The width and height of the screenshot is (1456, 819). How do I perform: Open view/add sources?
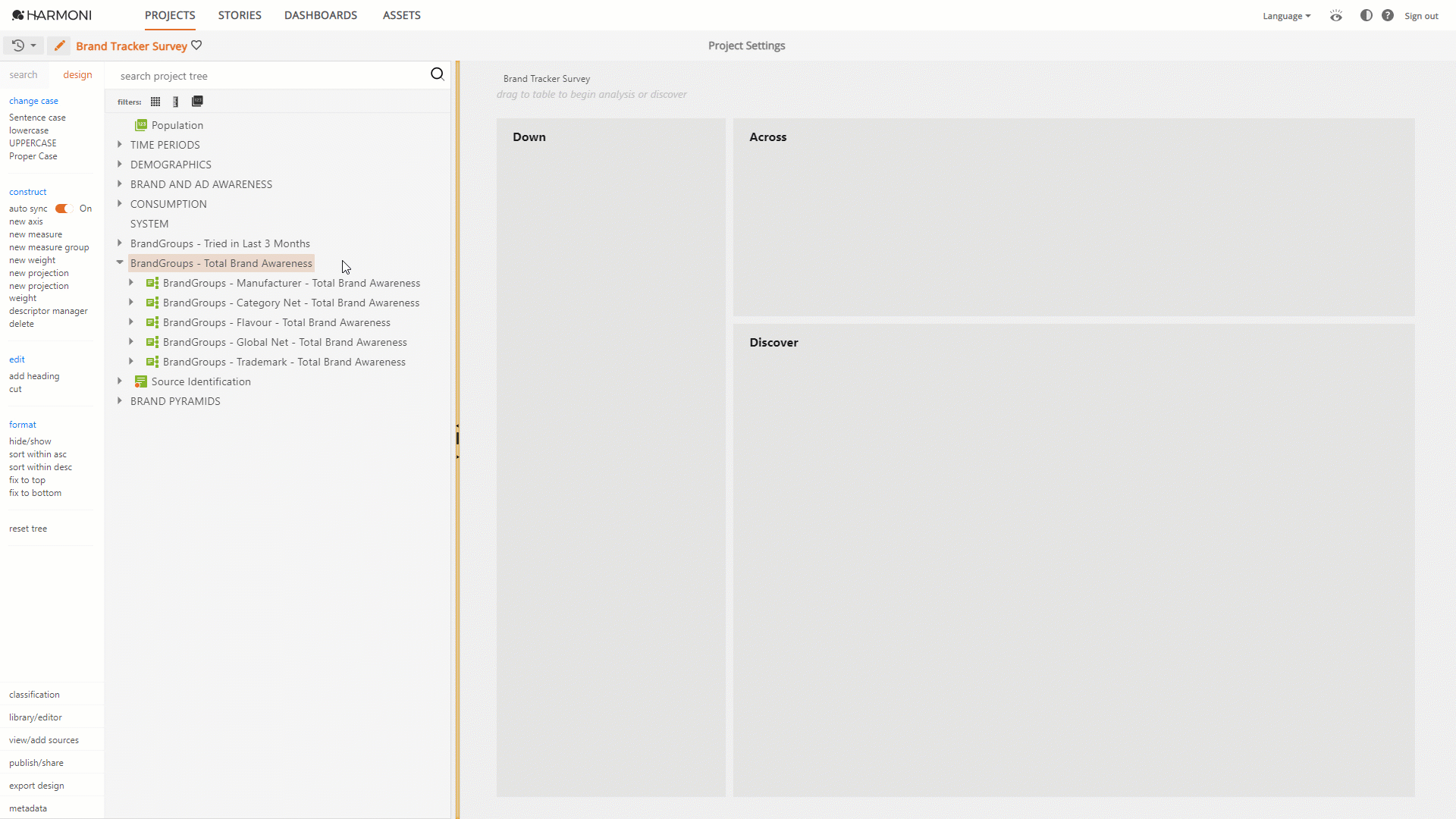tap(44, 740)
